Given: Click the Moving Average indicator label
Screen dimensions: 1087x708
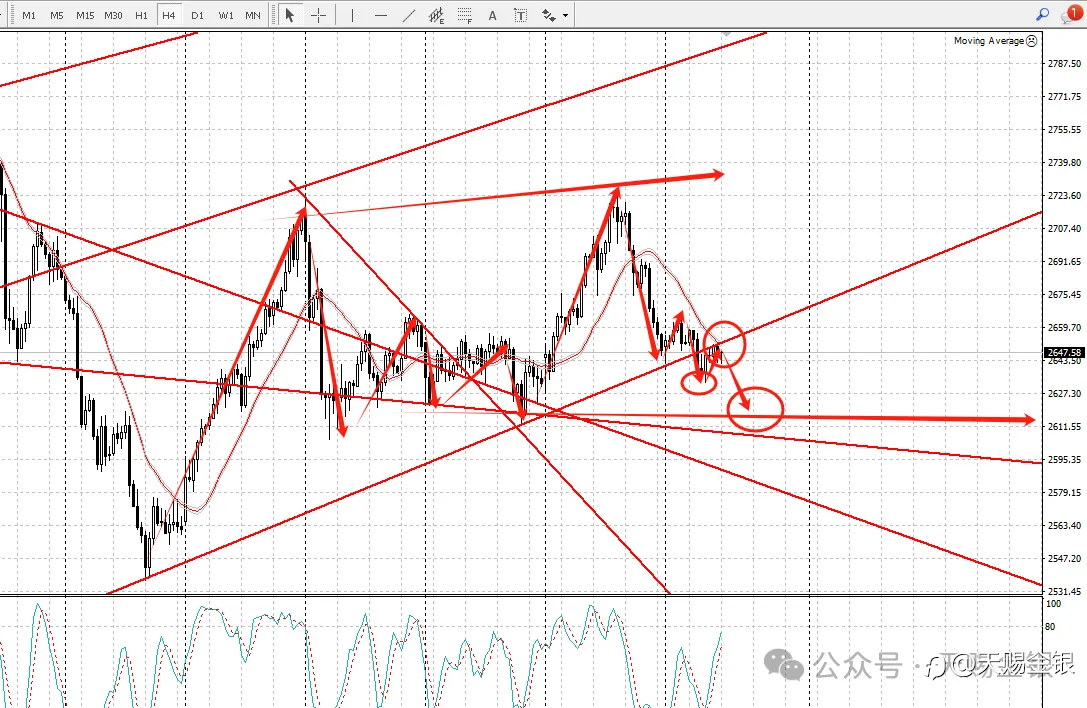Looking at the screenshot, I should point(989,41).
